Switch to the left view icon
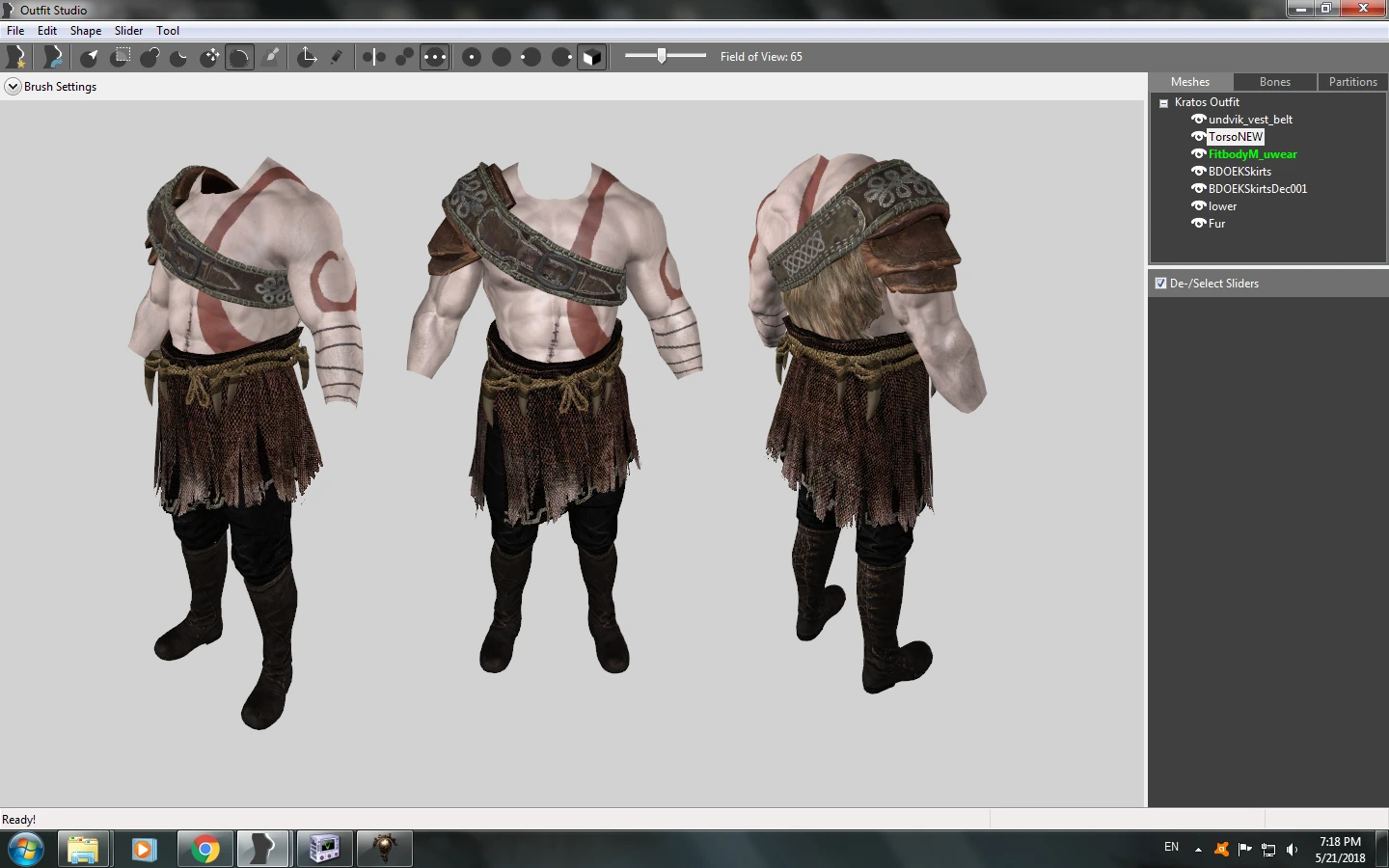 [531, 57]
